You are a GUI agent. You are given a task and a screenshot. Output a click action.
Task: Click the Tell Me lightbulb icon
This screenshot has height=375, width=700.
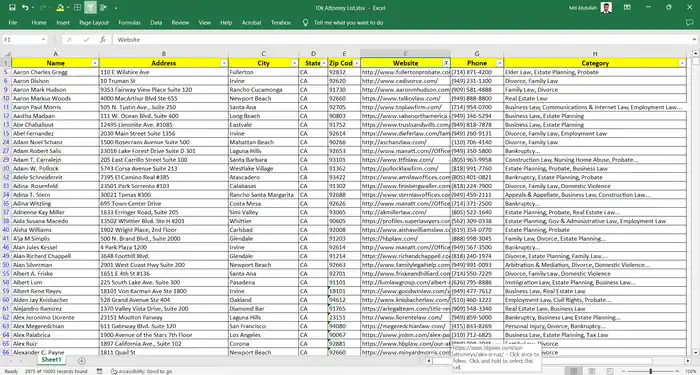point(305,22)
